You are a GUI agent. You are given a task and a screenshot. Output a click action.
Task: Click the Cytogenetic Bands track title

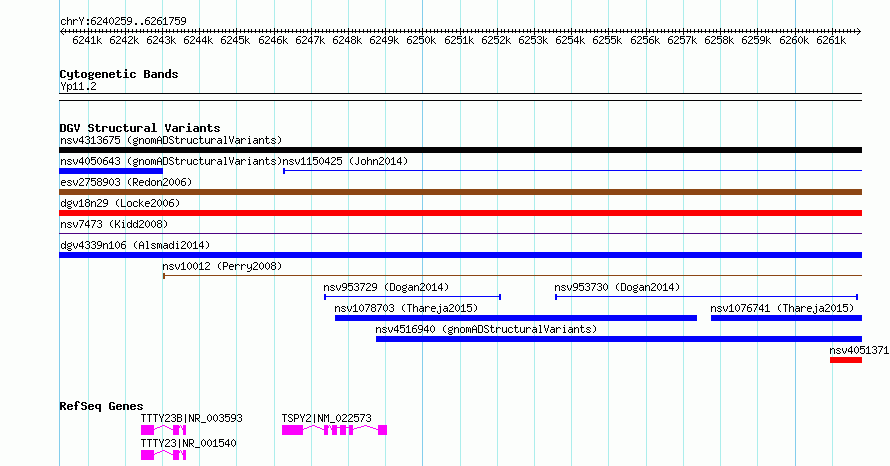[x=119, y=74]
